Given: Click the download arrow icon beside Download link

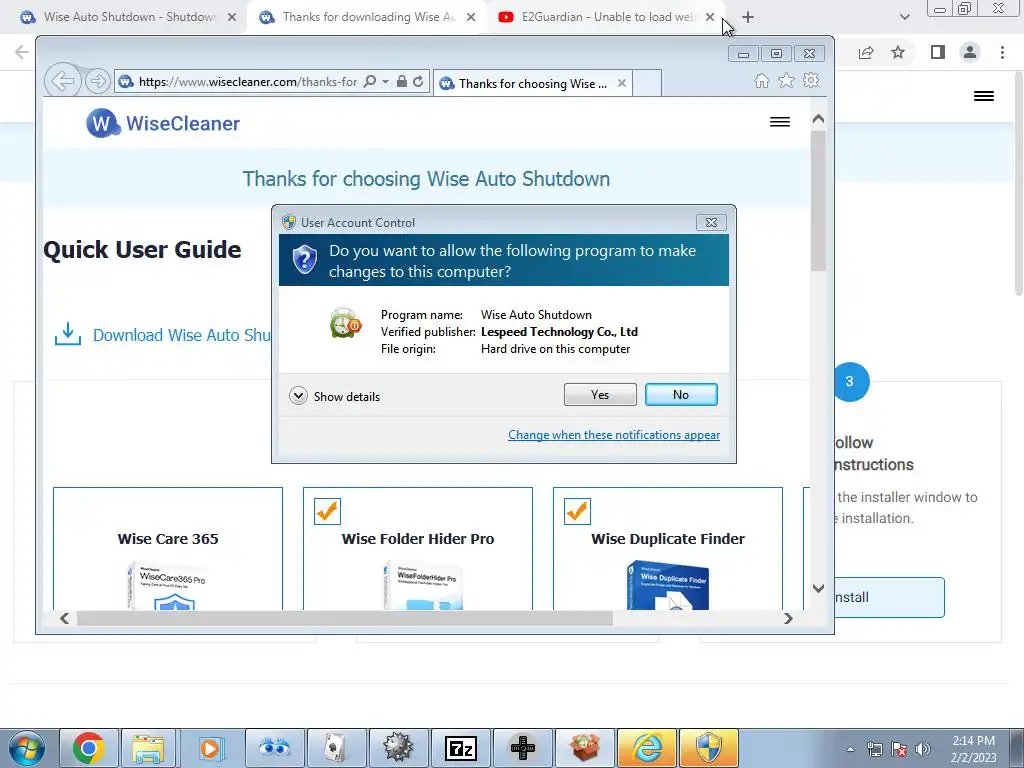Looking at the screenshot, I should coord(68,334).
